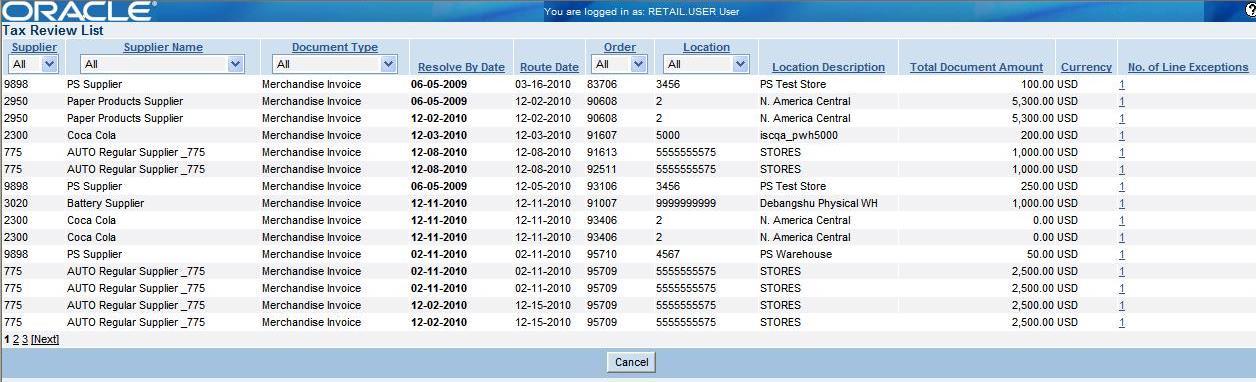Click the 250.00 document amount
The height and width of the screenshot is (382, 1256).
coord(1037,186)
